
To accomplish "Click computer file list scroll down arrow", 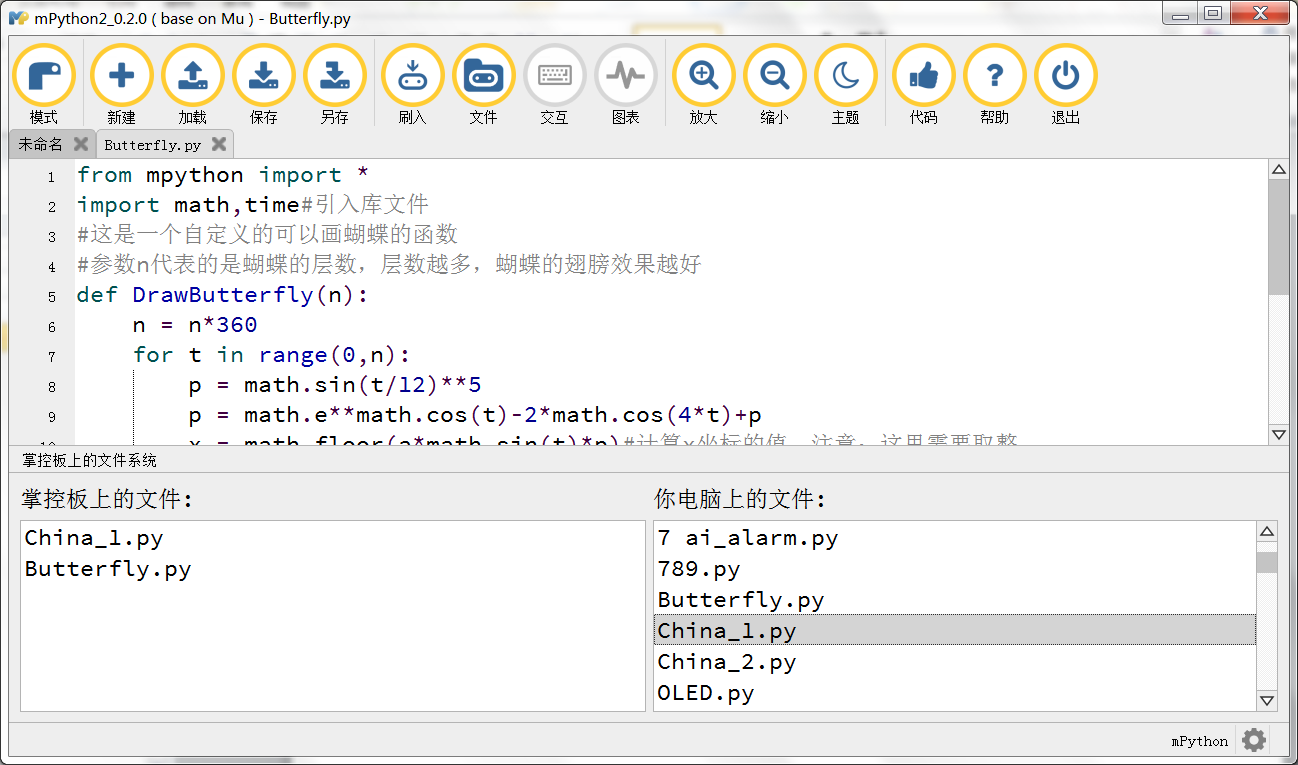I will tap(1267, 701).
